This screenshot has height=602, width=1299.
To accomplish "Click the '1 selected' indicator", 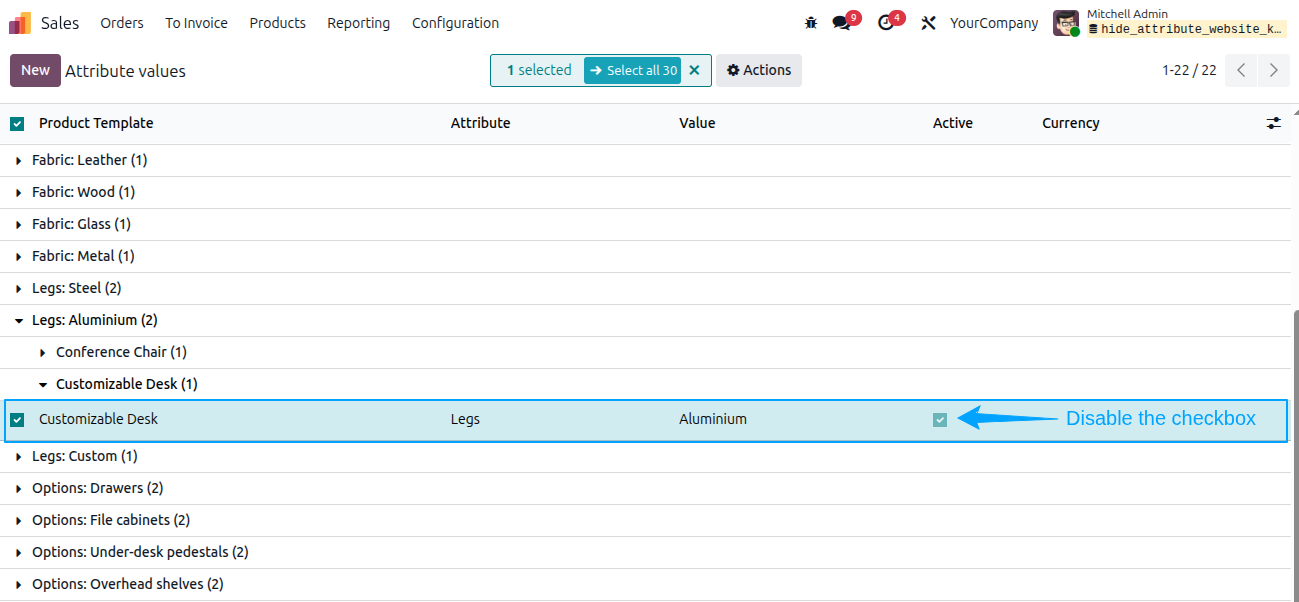I will click(539, 70).
